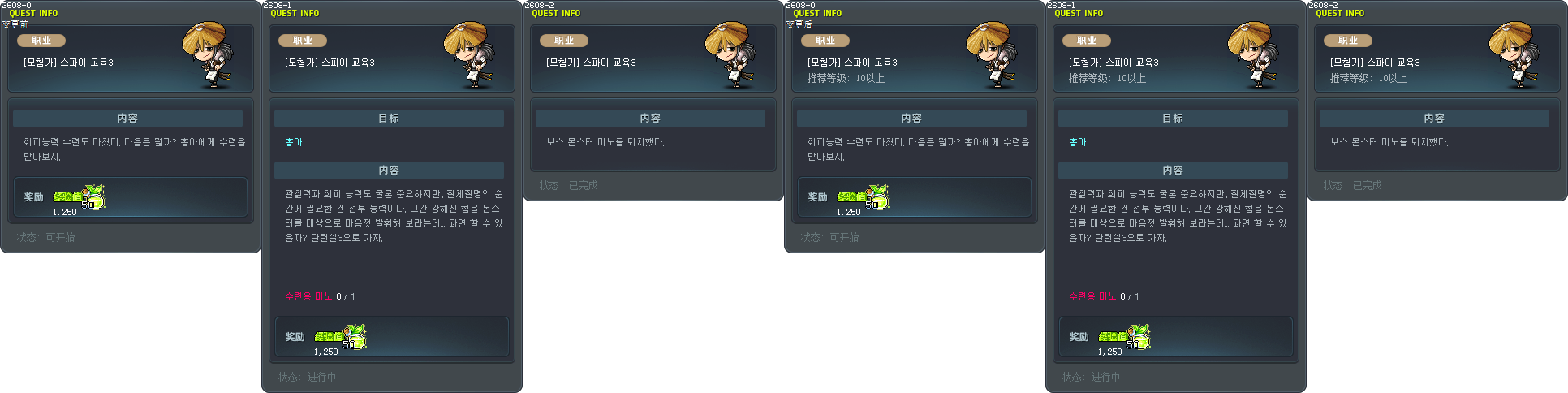This screenshot has height=393, width=1568.
Task: Click NPC portrait in 变更后 2608-0 panel
Action: [991, 55]
